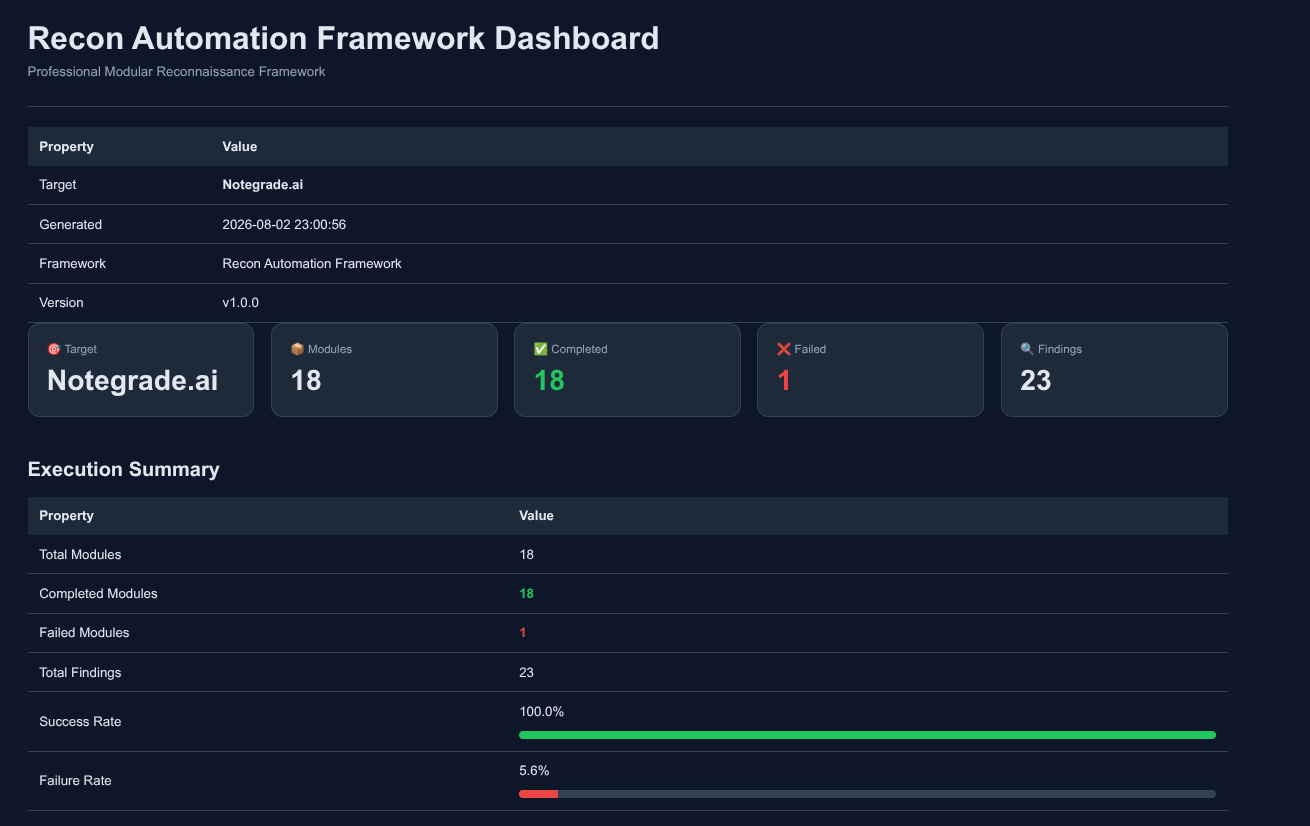1310x826 pixels.
Task: Click the large 18 on Modules card
Action: point(306,380)
